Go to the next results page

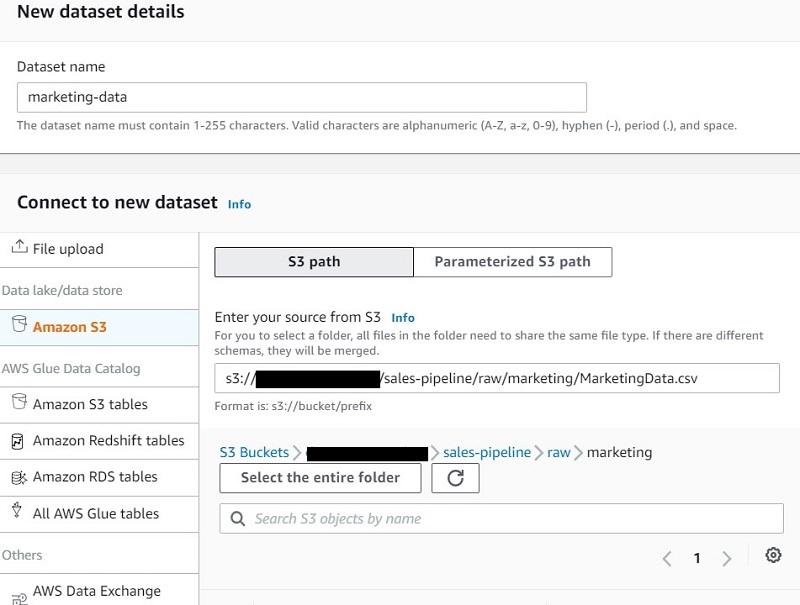pos(727,559)
